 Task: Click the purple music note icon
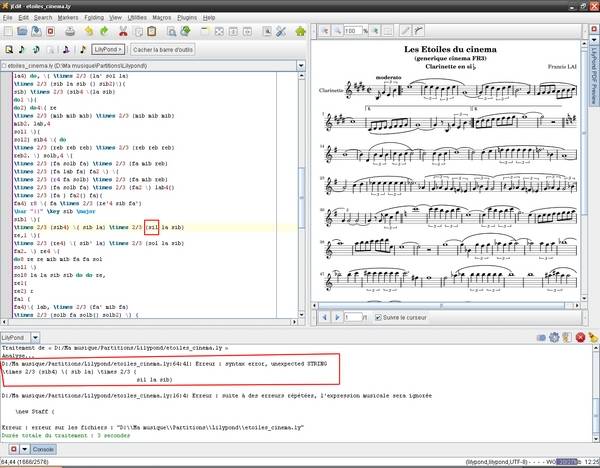click(x=66, y=49)
